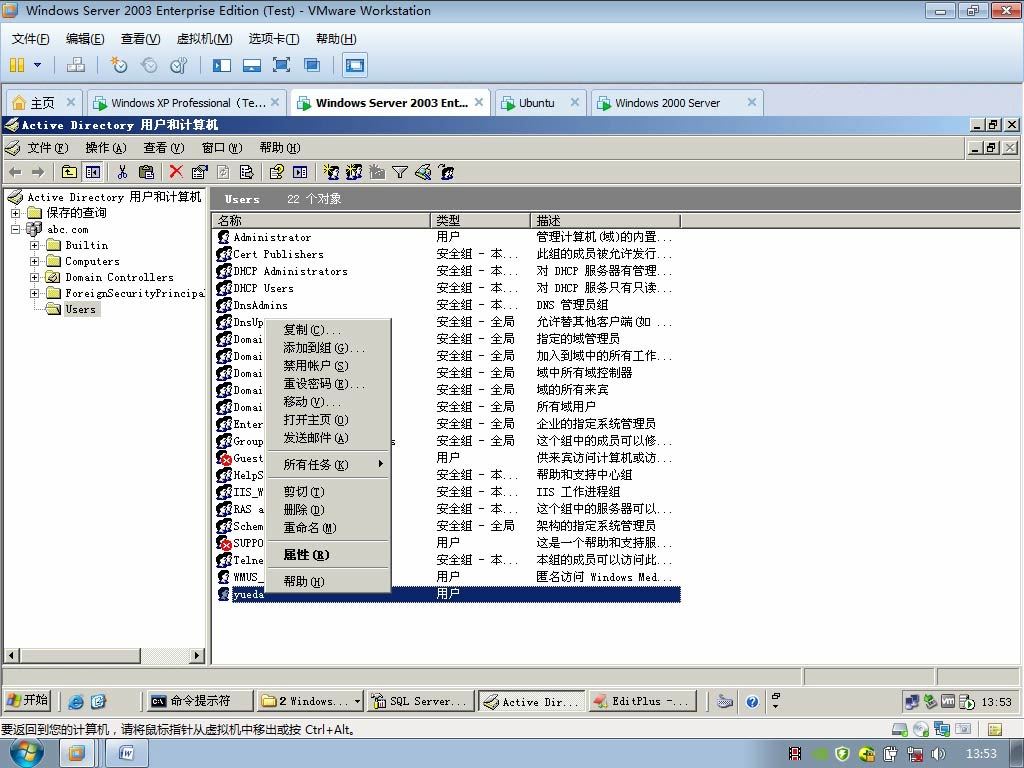Click the Properties icon in MMC toolbar
1024x768 pixels.
(x=199, y=172)
